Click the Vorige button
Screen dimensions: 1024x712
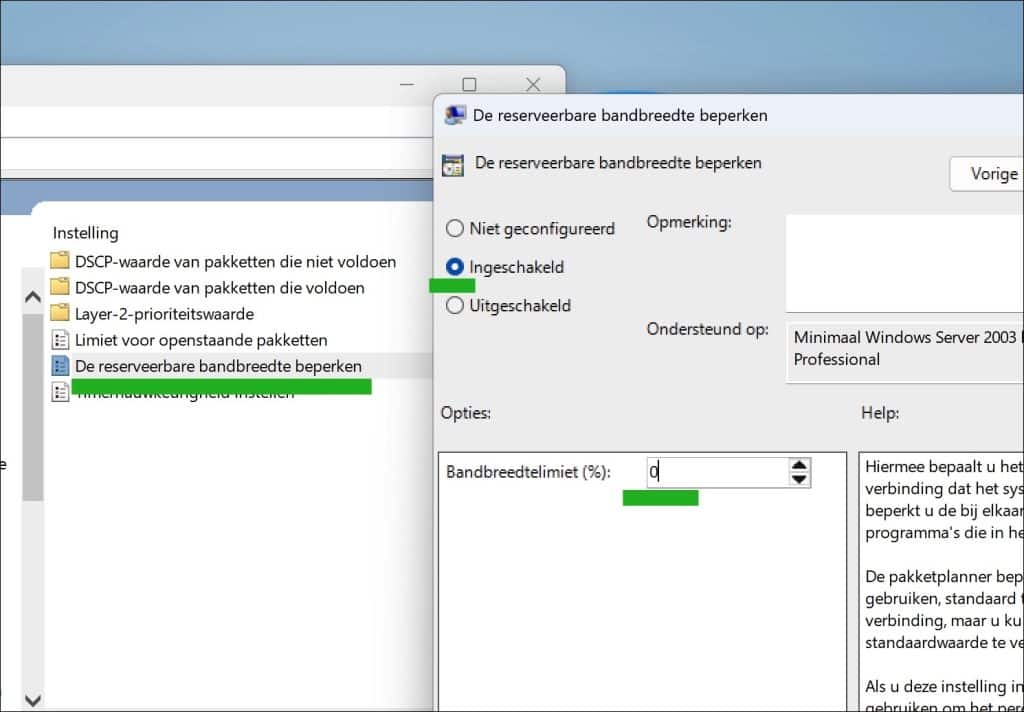(x=989, y=174)
